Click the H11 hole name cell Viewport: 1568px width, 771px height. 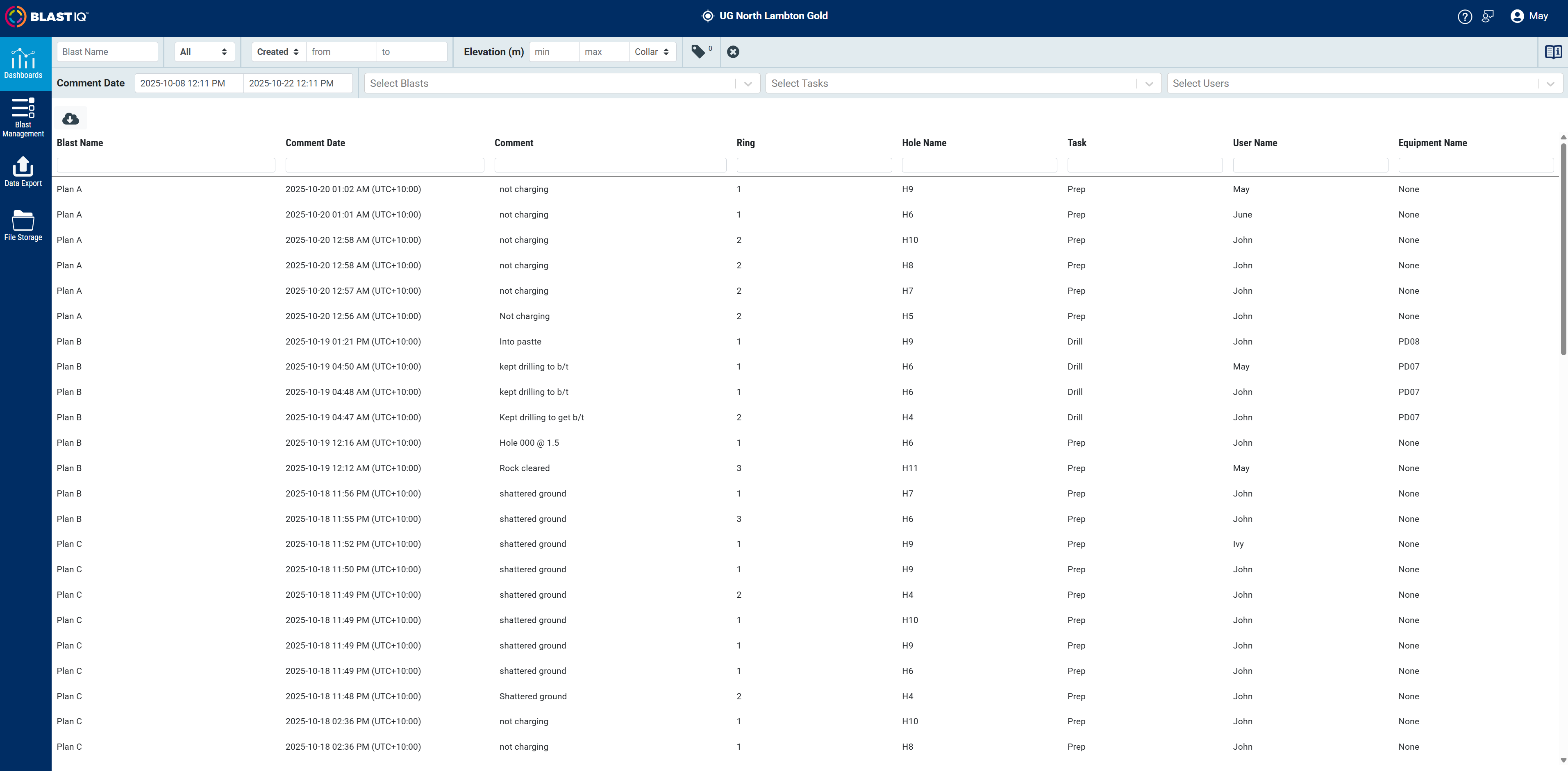(x=909, y=469)
